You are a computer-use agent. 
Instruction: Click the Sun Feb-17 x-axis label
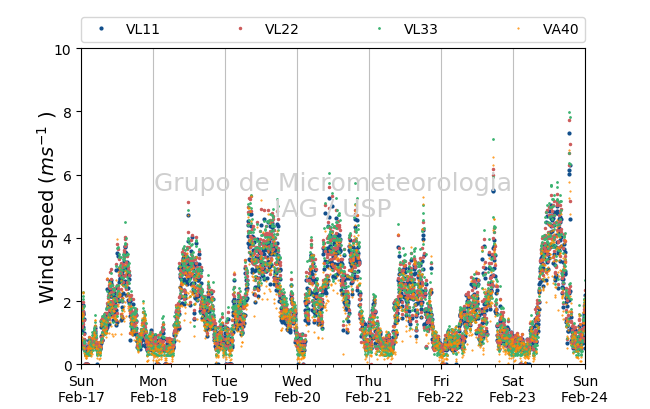click(x=81, y=389)
